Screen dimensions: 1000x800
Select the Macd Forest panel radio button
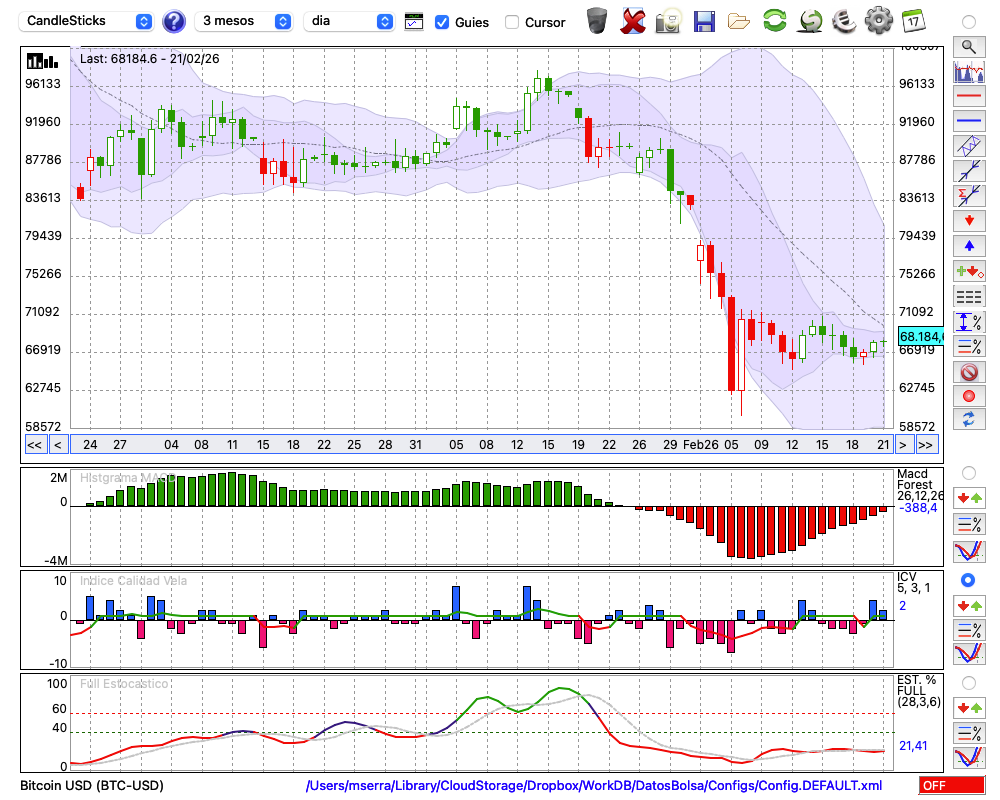pyautogui.click(x=969, y=473)
